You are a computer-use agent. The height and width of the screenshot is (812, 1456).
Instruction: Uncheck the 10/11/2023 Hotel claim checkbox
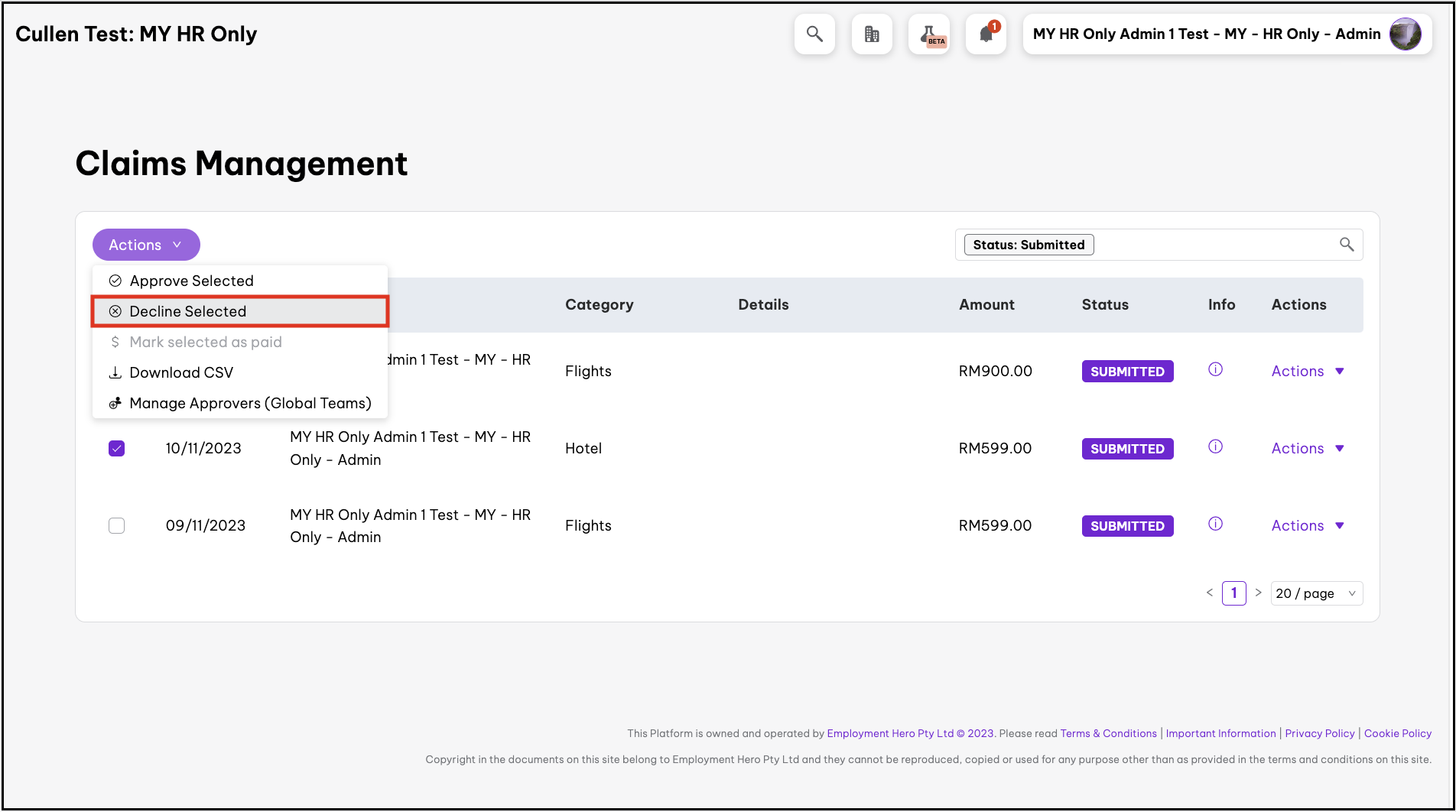click(116, 449)
